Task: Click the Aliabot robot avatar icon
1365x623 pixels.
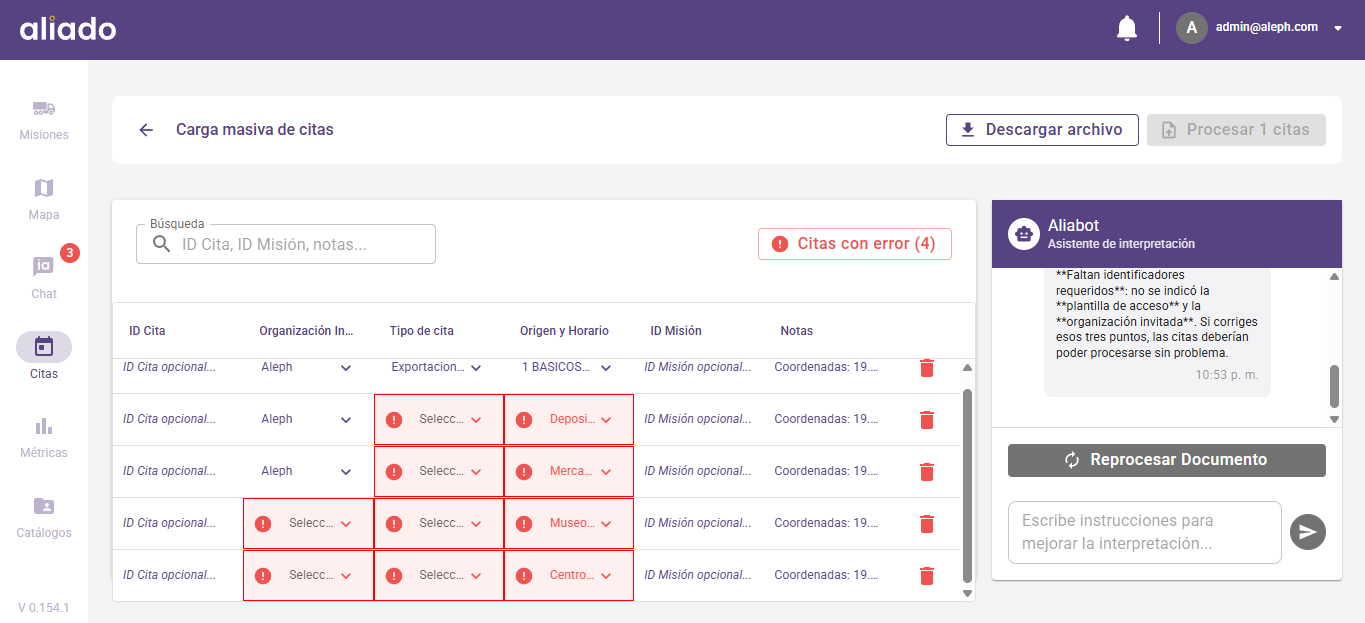Action: coord(1023,234)
